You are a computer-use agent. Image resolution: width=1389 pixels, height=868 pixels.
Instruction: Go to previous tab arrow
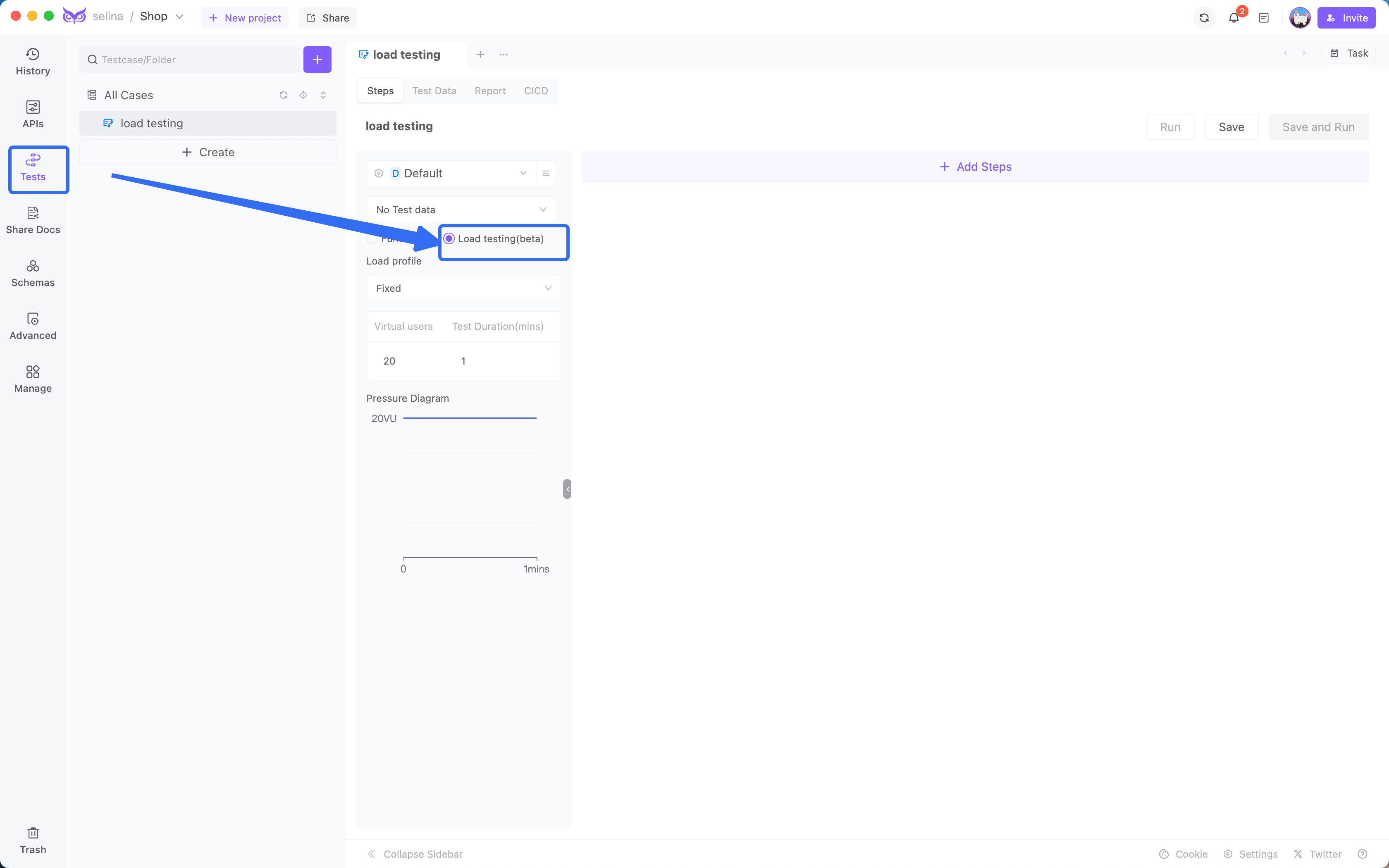click(1285, 53)
